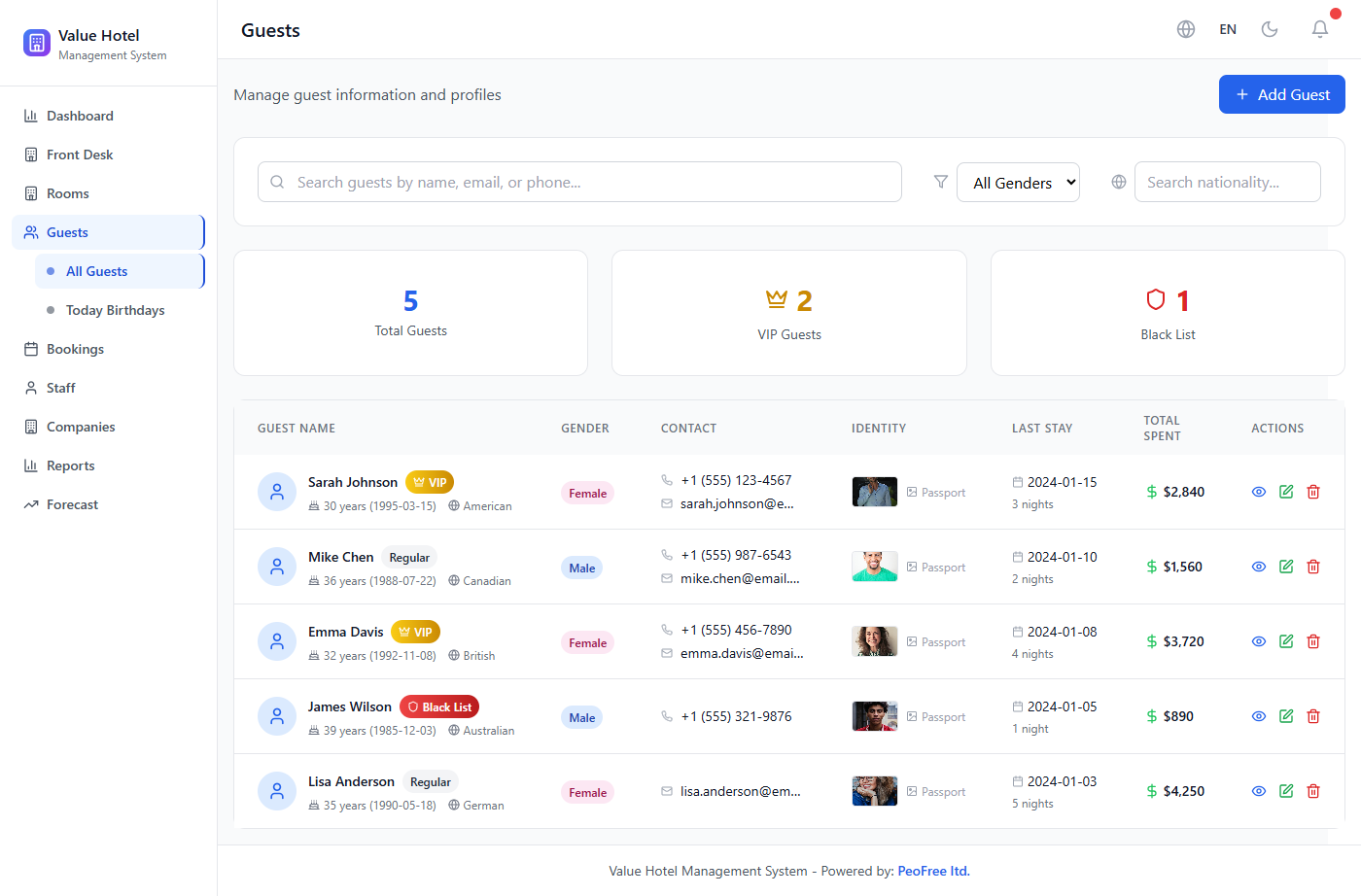Open Today Birthdays submenu item
The width and height of the screenshot is (1361, 896).
[115, 310]
